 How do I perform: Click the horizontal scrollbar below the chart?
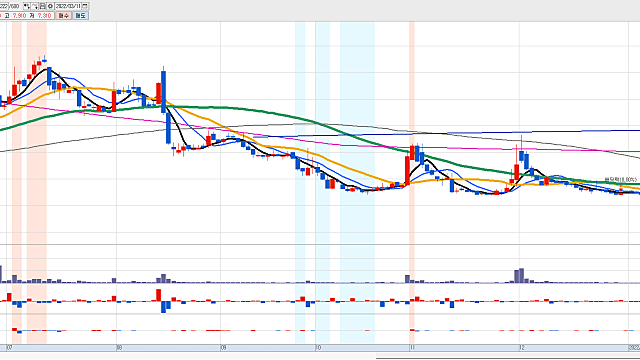tap(508, 358)
